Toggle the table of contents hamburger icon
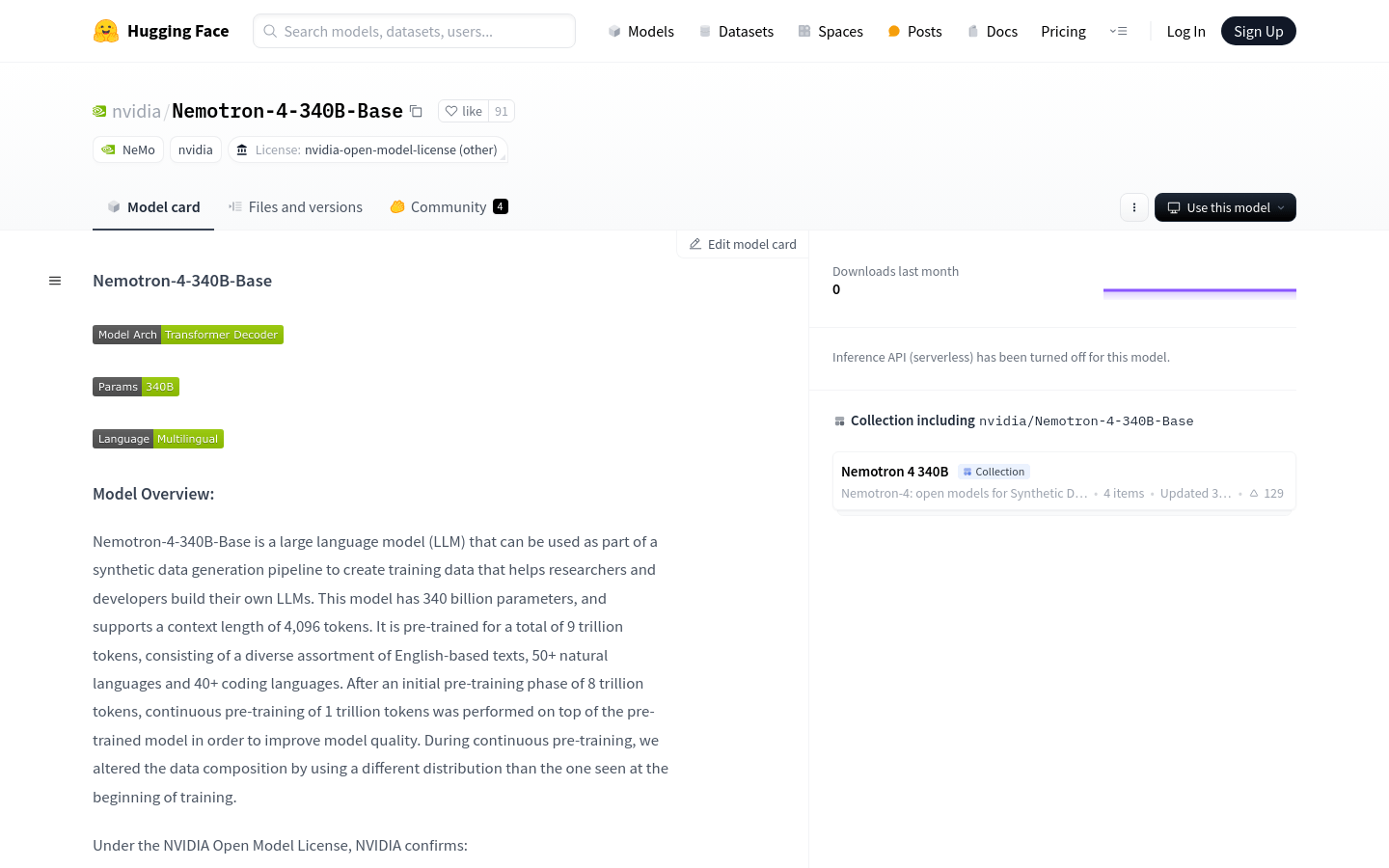The height and width of the screenshot is (868, 1389). coord(55,281)
